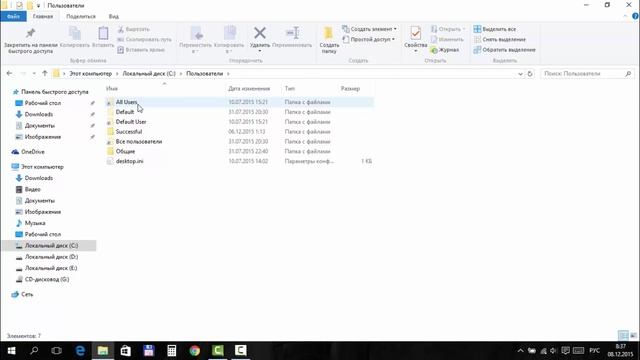This screenshot has width=640, height=360.
Task: Show hidden system tray icons
Action: click(520, 351)
